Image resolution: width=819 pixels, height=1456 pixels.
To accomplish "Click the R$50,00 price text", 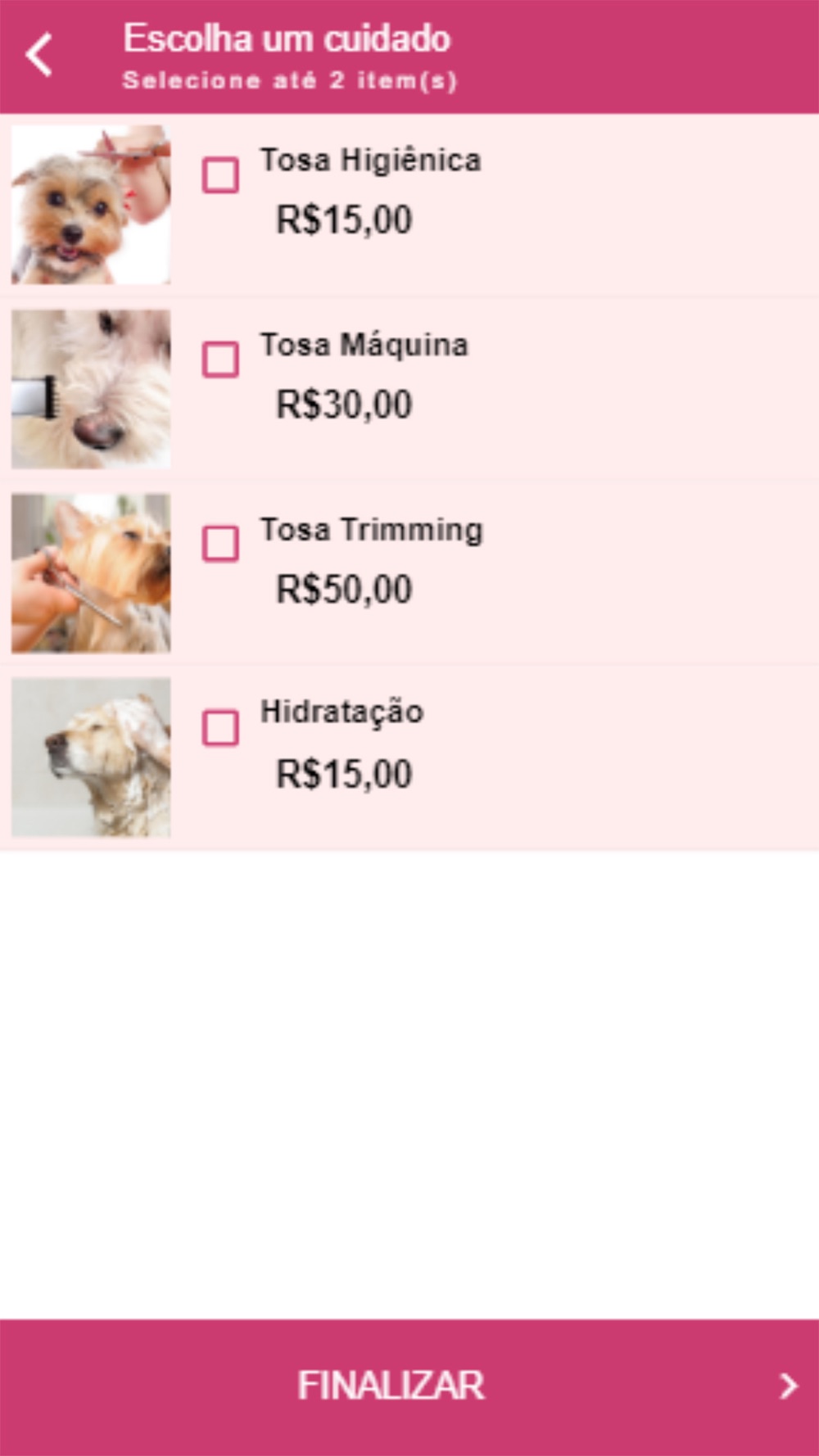I will point(344,590).
